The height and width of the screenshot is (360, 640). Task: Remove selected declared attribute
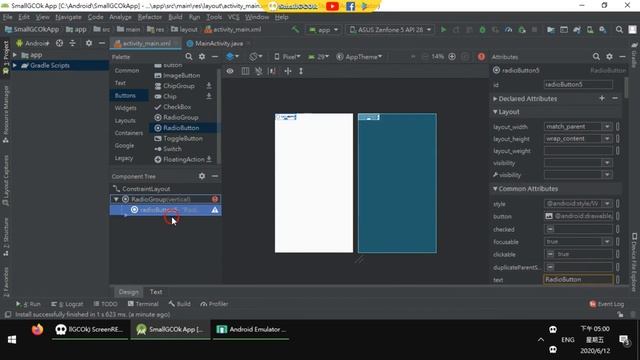(615, 98)
